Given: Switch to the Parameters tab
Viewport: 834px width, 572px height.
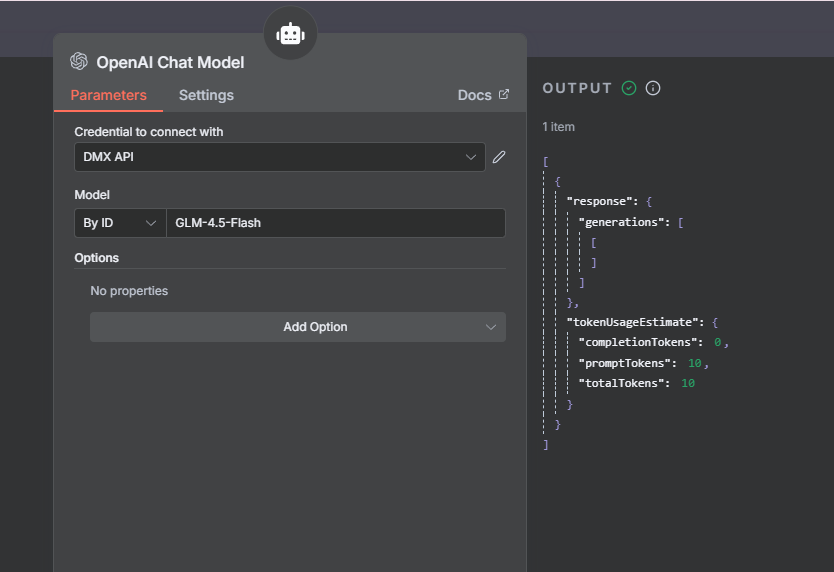Looking at the screenshot, I should pos(108,96).
